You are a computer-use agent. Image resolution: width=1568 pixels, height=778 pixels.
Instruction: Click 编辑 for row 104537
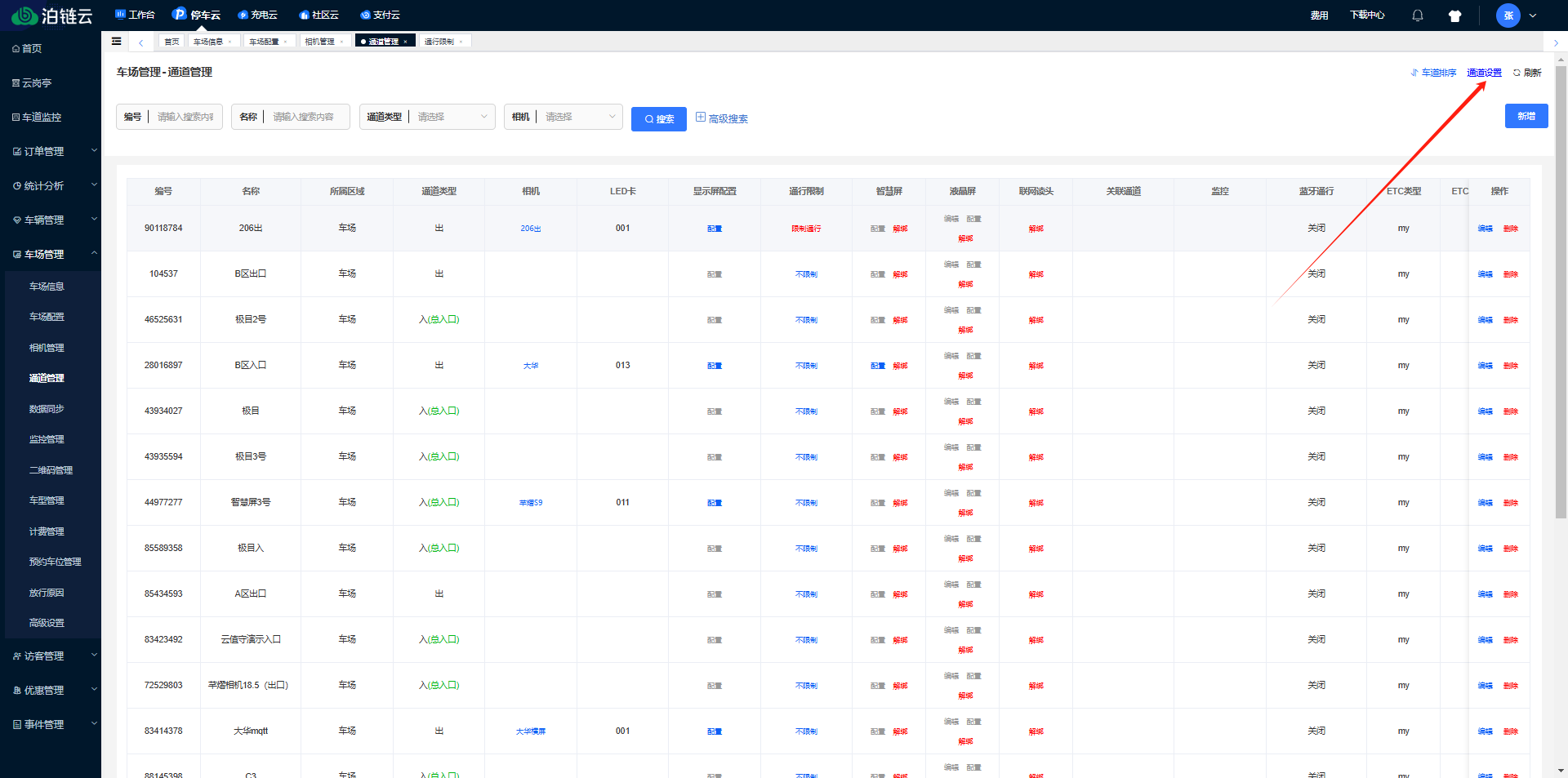coord(1486,274)
